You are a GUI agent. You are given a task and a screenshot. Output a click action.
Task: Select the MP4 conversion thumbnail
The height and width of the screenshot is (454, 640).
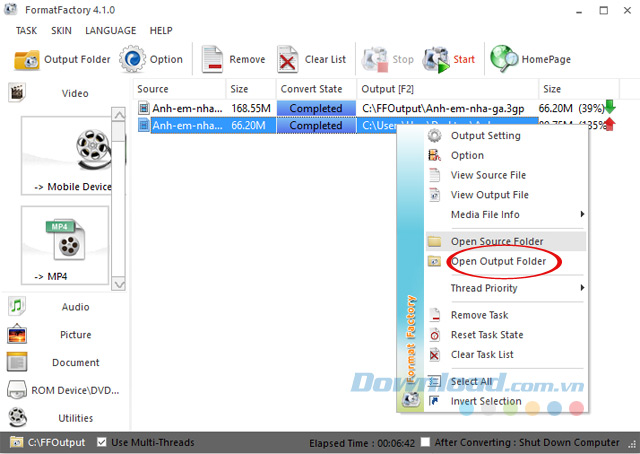point(65,245)
